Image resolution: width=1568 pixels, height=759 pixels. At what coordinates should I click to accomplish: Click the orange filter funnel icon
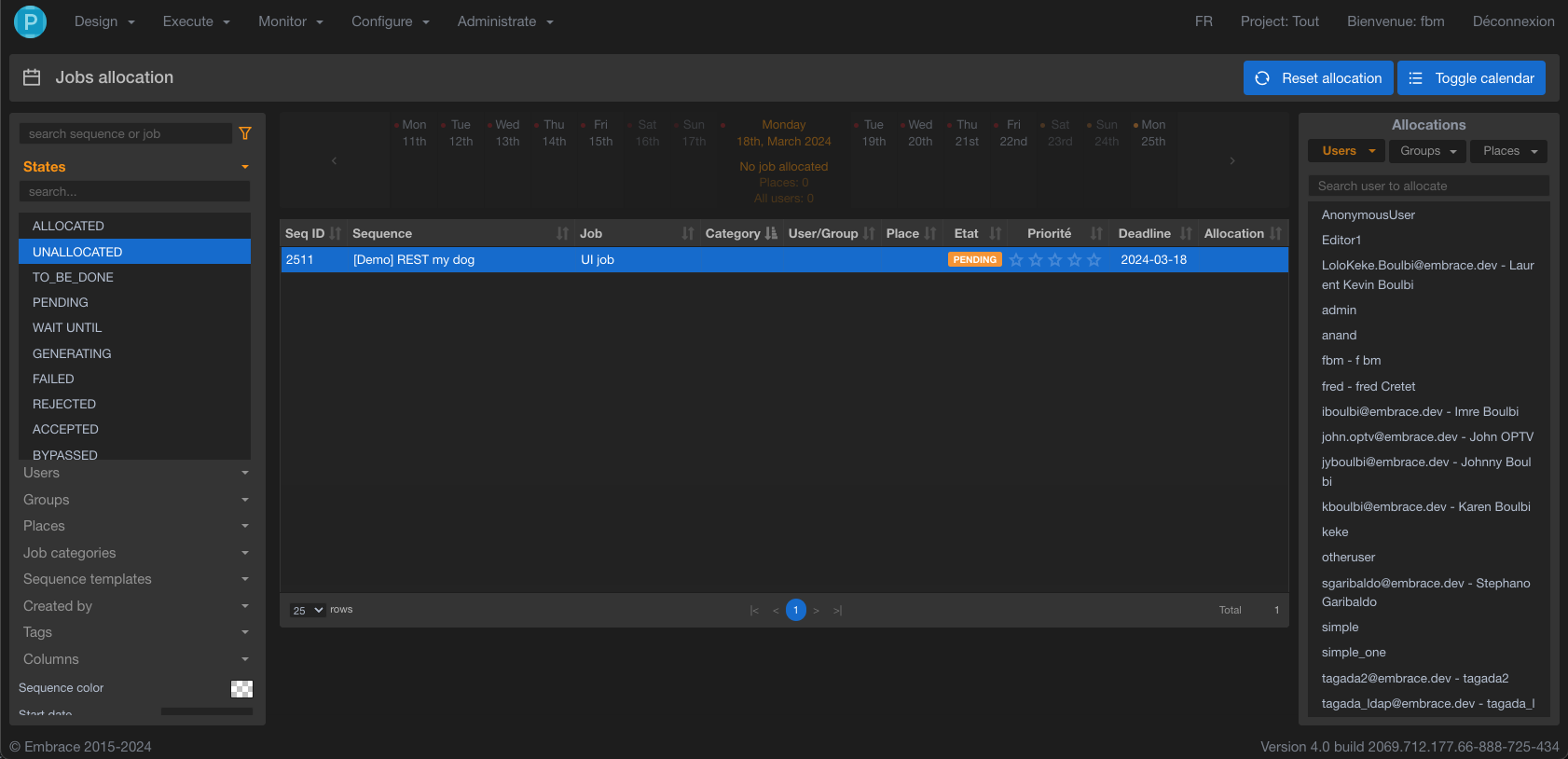pos(245,133)
